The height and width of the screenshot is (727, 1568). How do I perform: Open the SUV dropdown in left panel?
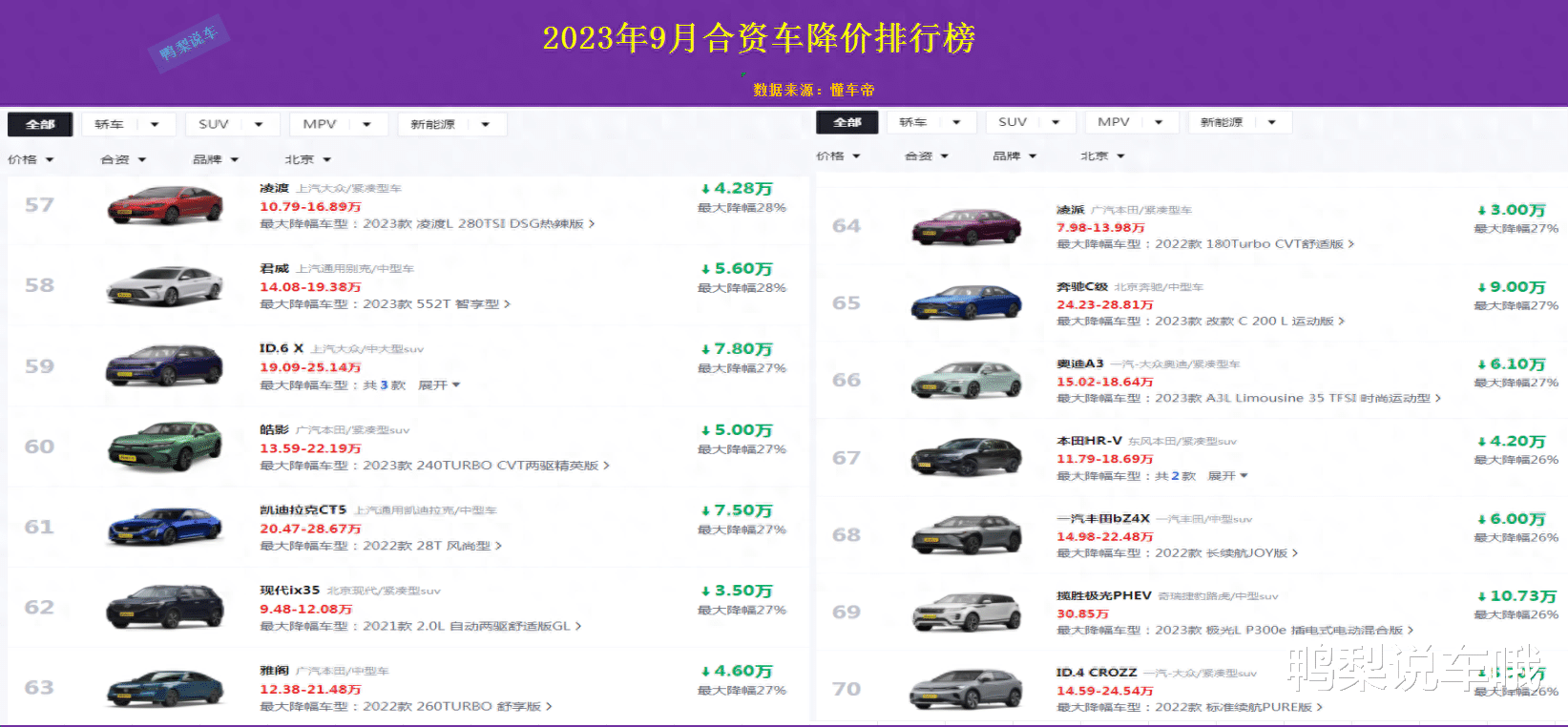point(232,124)
